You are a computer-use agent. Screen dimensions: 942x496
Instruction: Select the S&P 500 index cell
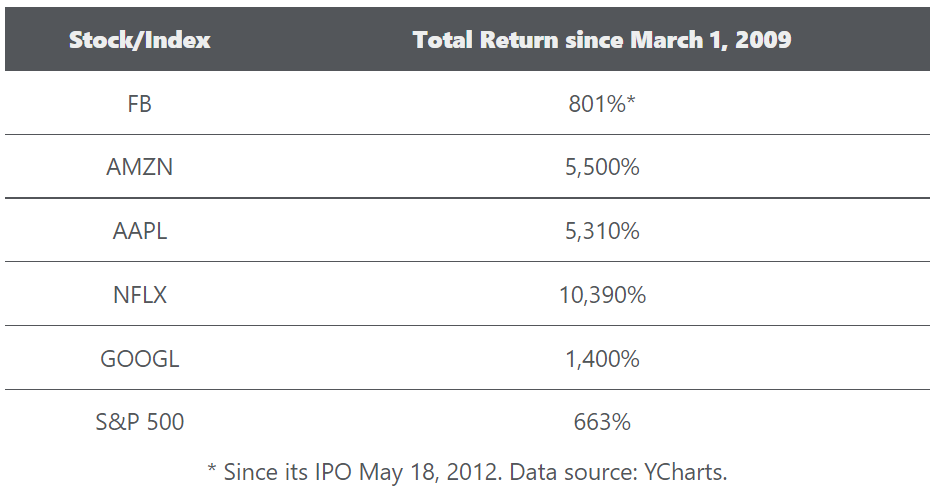coord(140,423)
